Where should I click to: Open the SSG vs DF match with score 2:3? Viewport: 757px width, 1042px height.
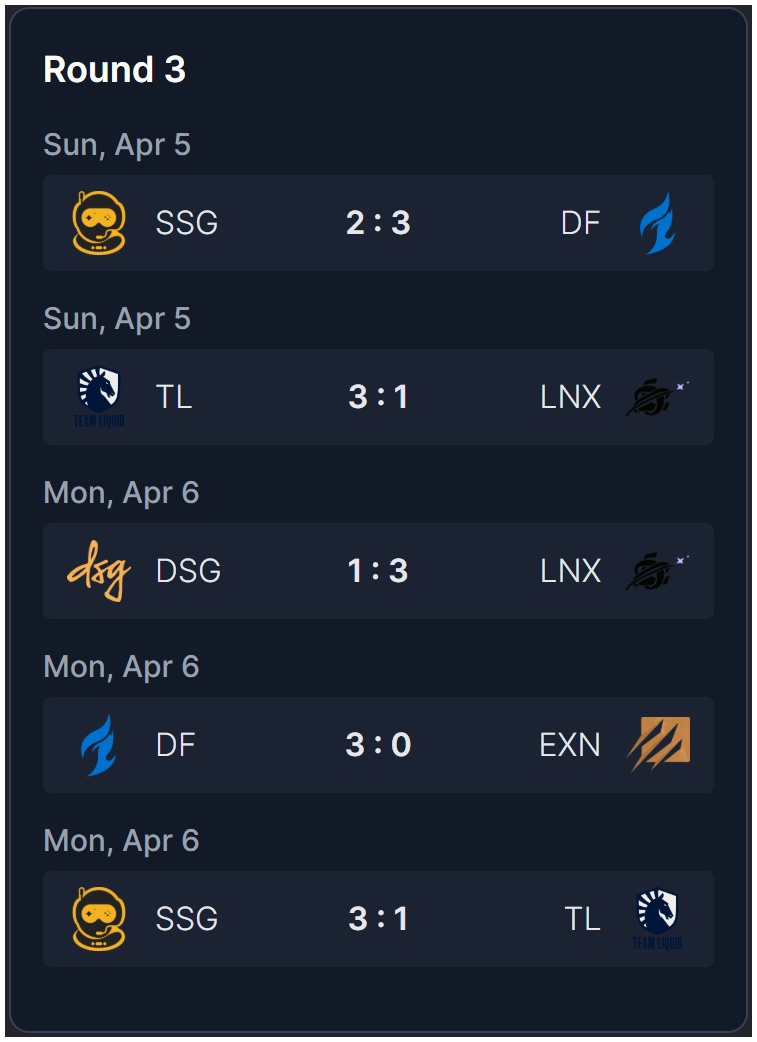tap(378, 222)
